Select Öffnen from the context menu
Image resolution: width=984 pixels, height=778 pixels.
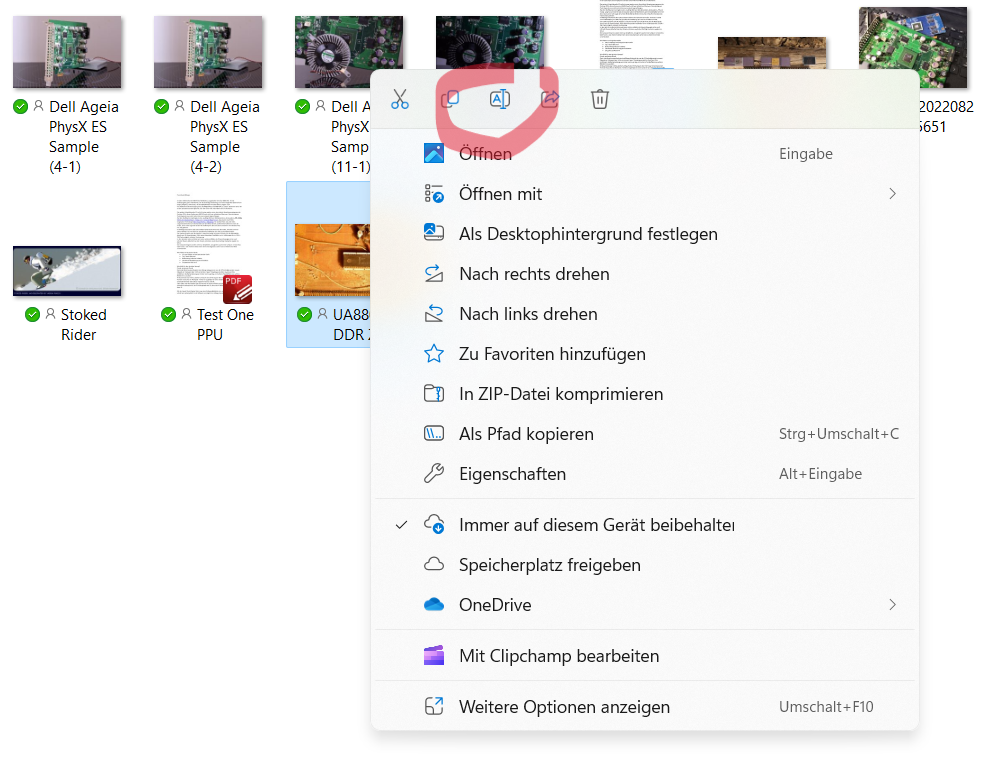(646, 154)
